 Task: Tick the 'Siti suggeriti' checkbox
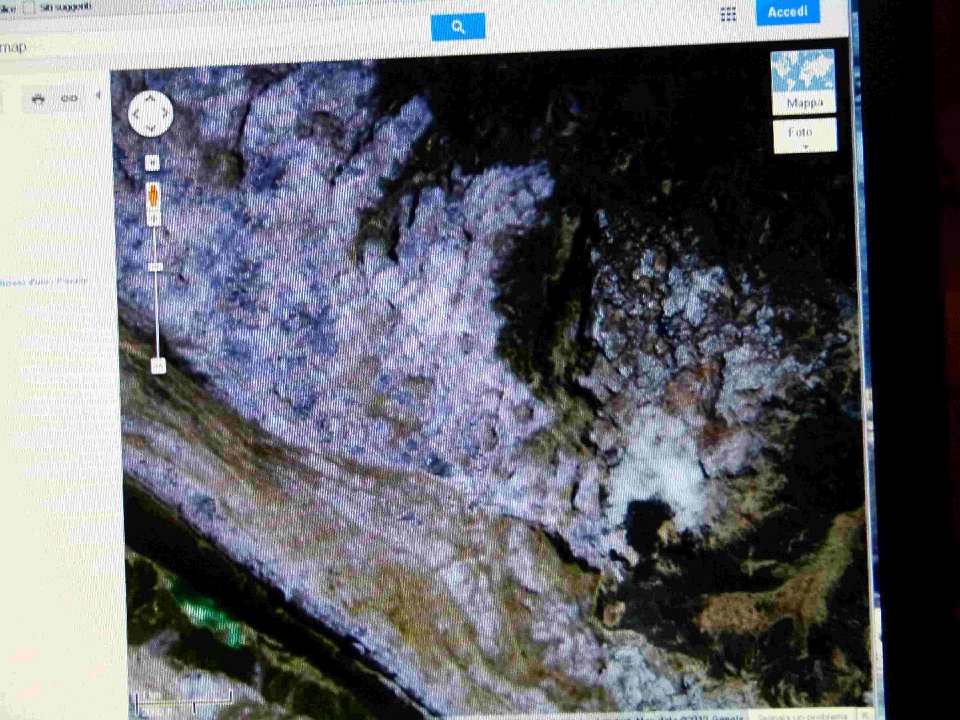point(31,5)
